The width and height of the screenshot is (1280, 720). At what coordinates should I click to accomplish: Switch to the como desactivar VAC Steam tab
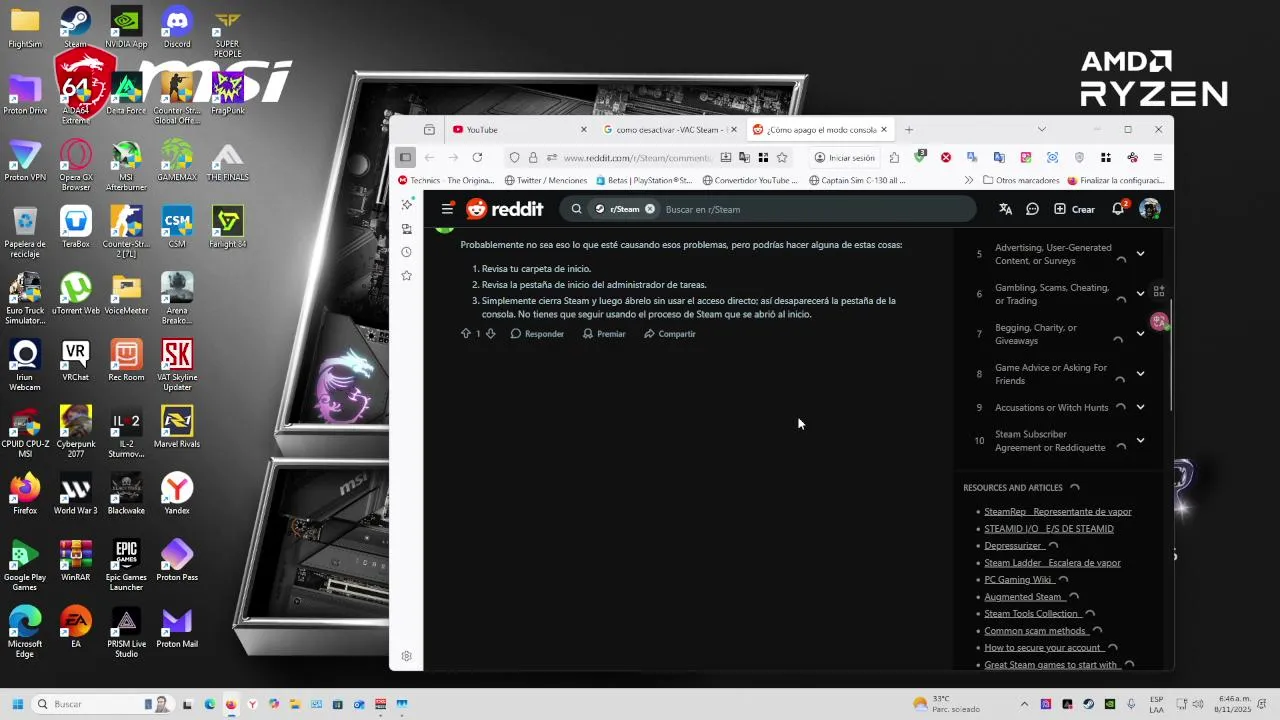pyautogui.click(x=668, y=129)
